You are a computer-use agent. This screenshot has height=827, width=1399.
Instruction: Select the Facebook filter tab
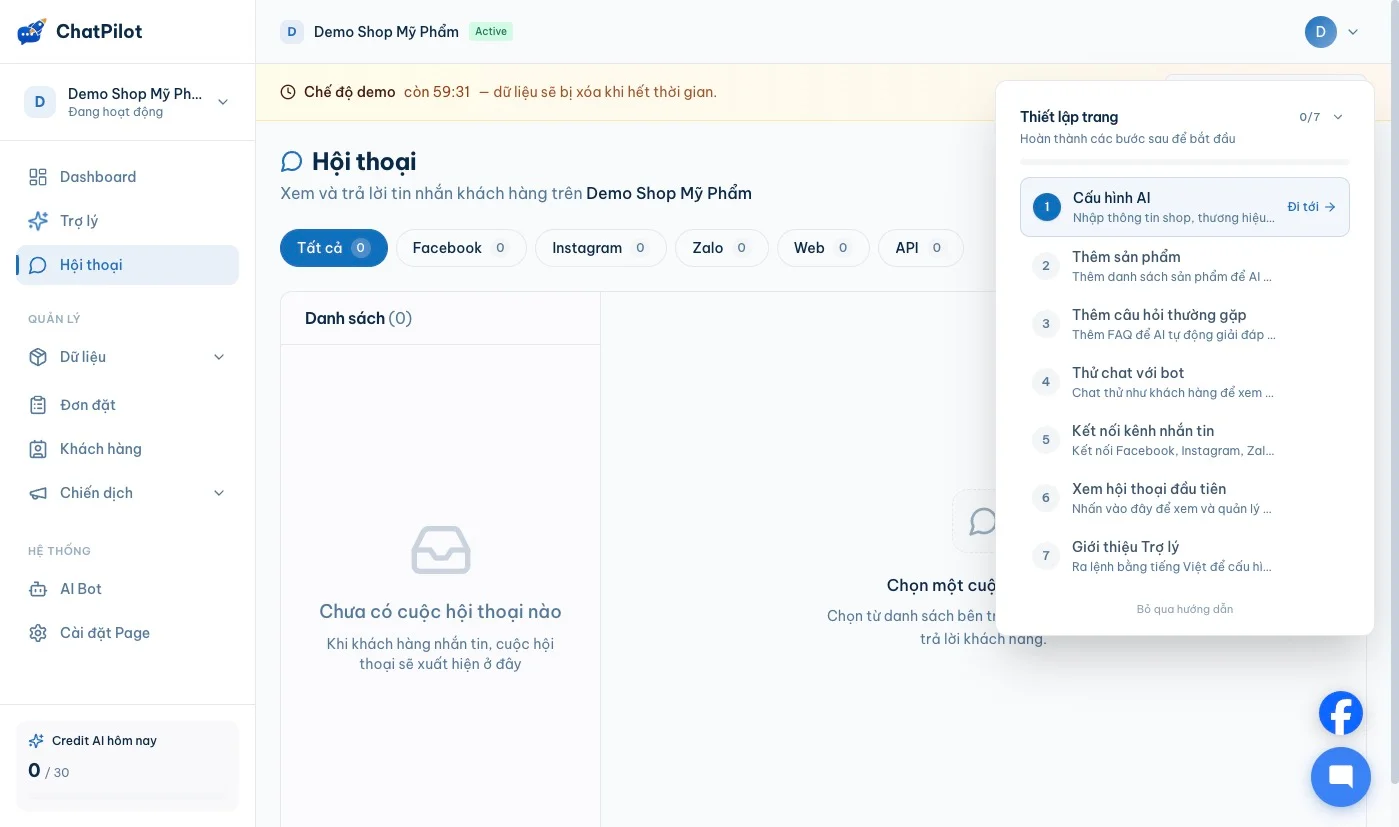(x=461, y=248)
